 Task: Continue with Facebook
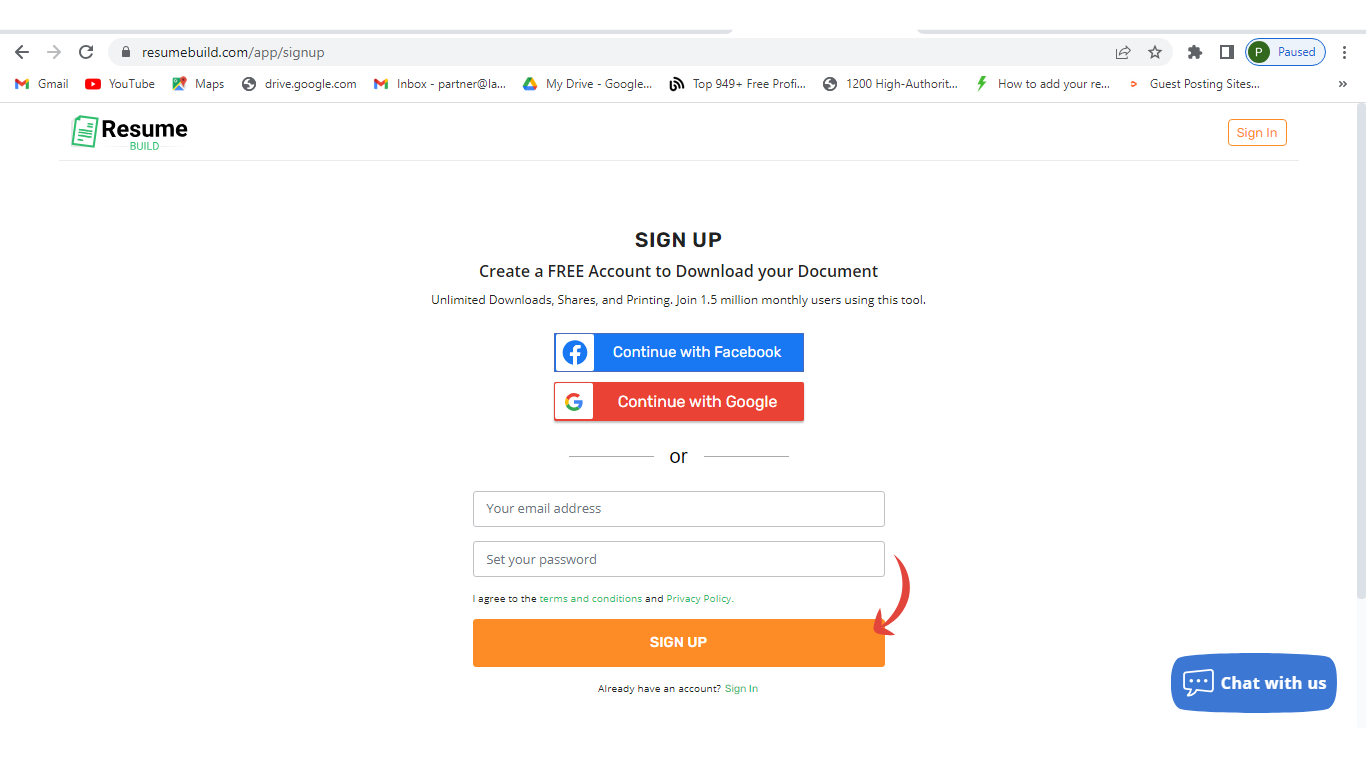point(679,352)
